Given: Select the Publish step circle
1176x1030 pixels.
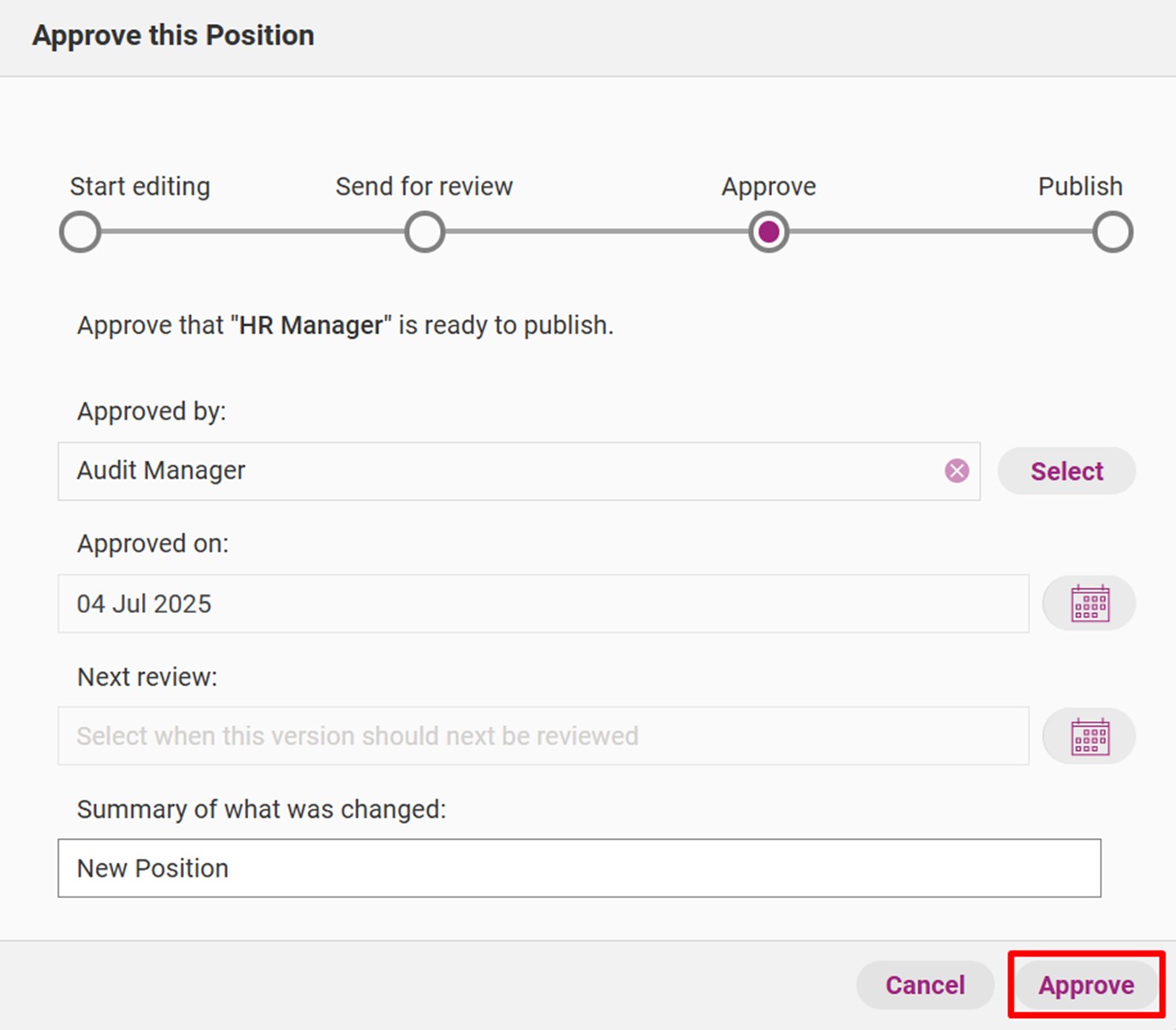Looking at the screenshot, I should 1113,232.
